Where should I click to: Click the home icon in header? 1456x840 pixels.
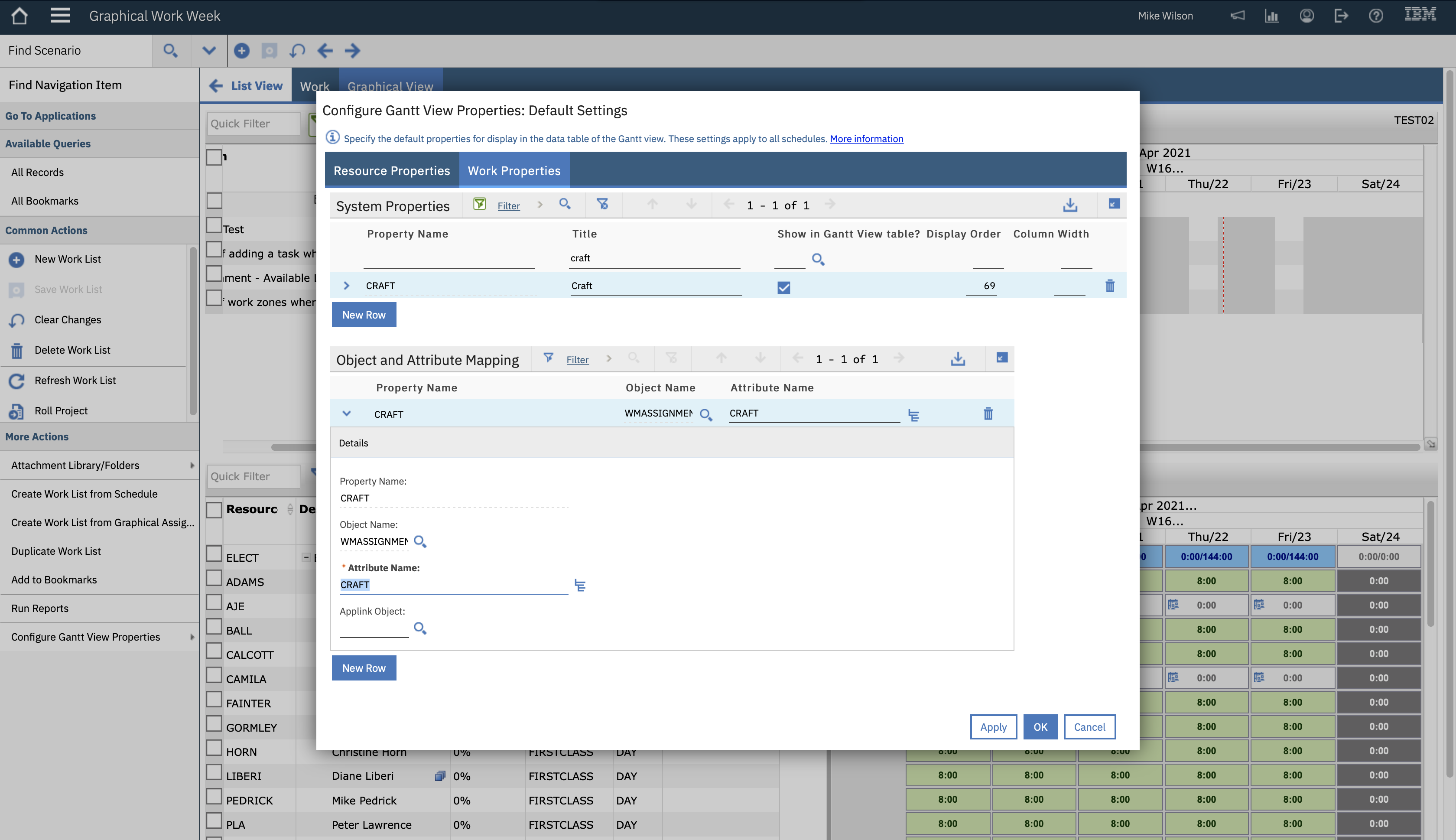click(19, 16)
